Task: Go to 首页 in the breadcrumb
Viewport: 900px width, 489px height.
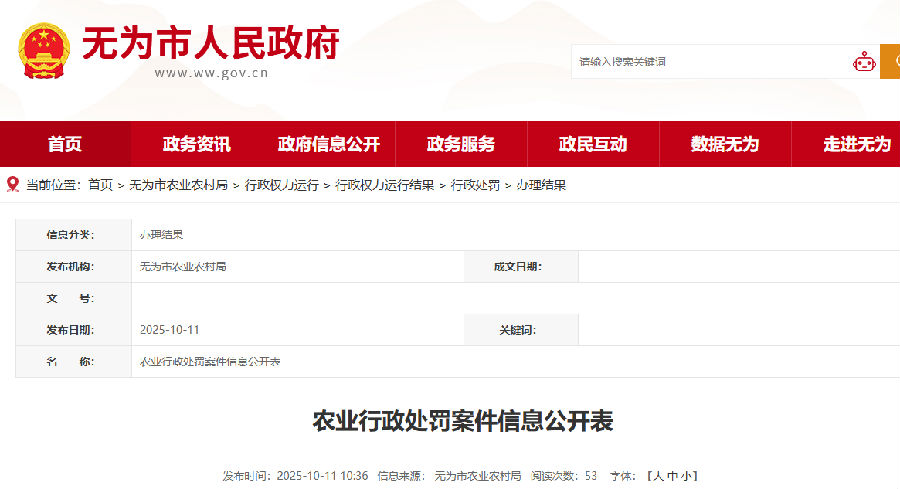Action: click(x=100, y=185)
